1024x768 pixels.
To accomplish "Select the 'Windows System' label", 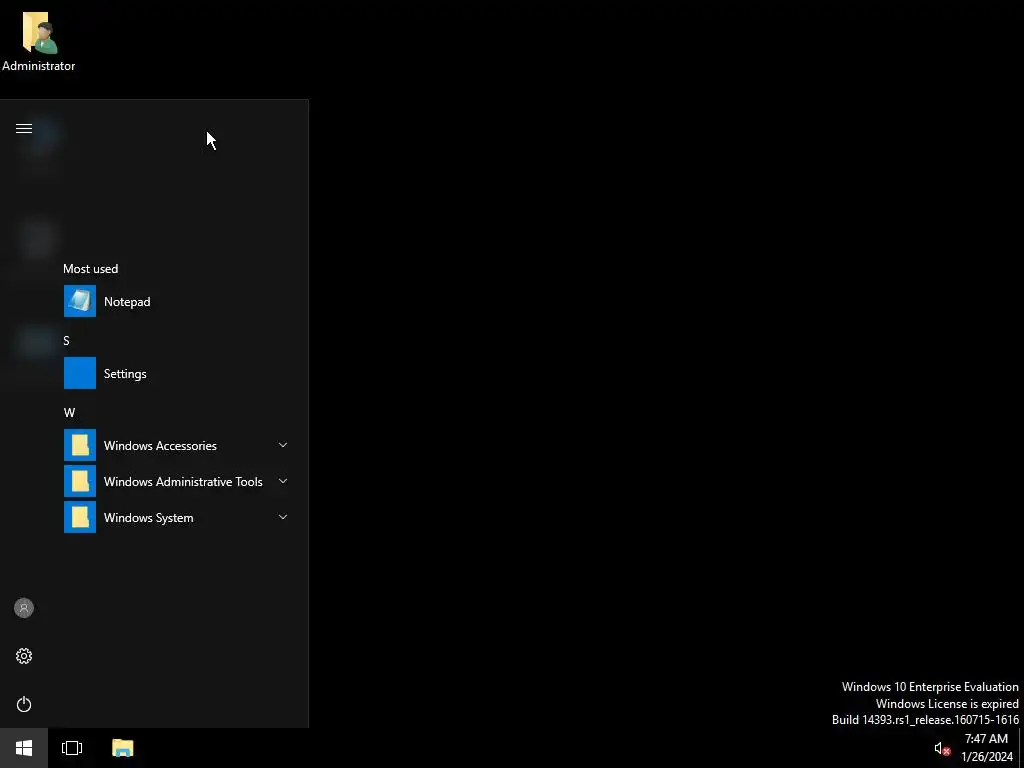I will pyautogui.click(x=148, y=517).
